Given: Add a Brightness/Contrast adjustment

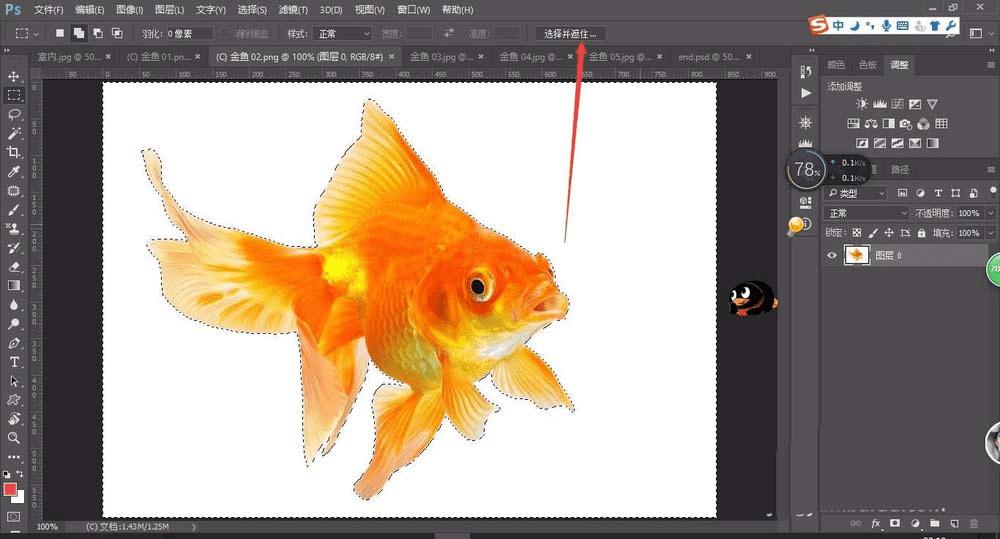Looking at the screenshot, I should pyautogui.click(x=862, y=104).
